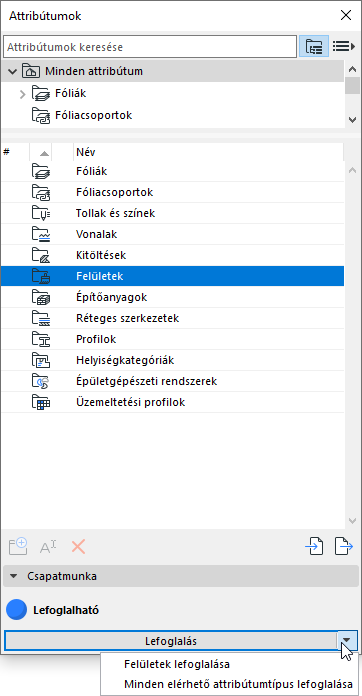Click the sort arrow column header

(41, 152)
